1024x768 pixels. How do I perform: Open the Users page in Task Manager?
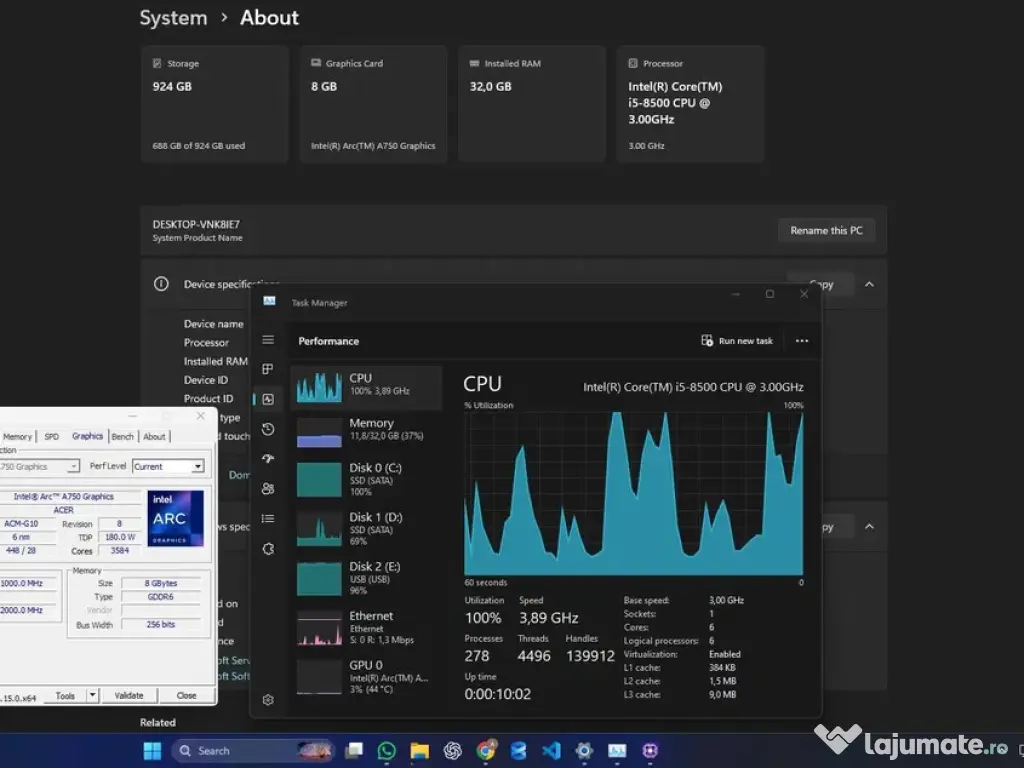(268, 489)
